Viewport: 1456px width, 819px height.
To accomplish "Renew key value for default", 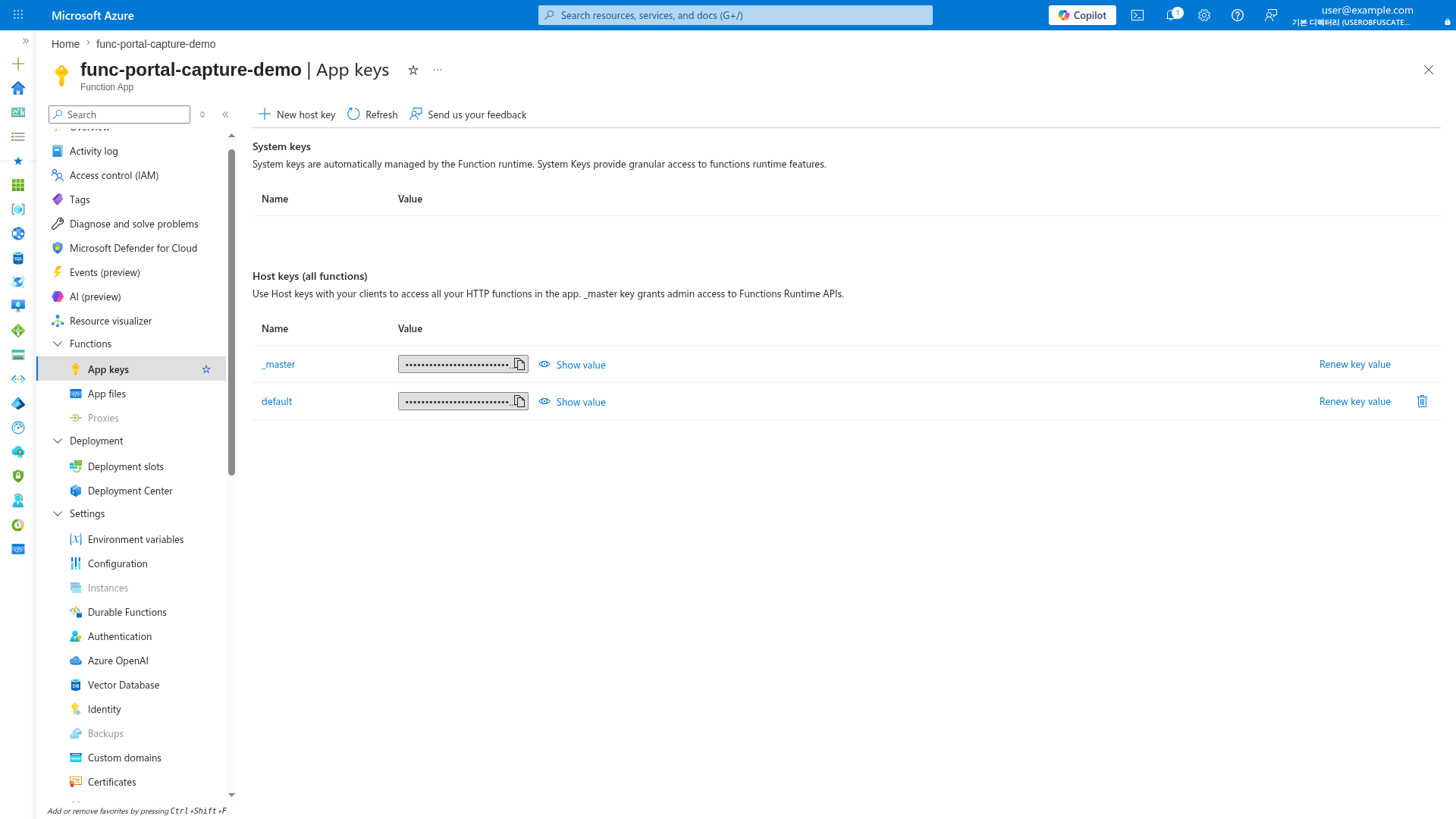I will pos(1354,401).
